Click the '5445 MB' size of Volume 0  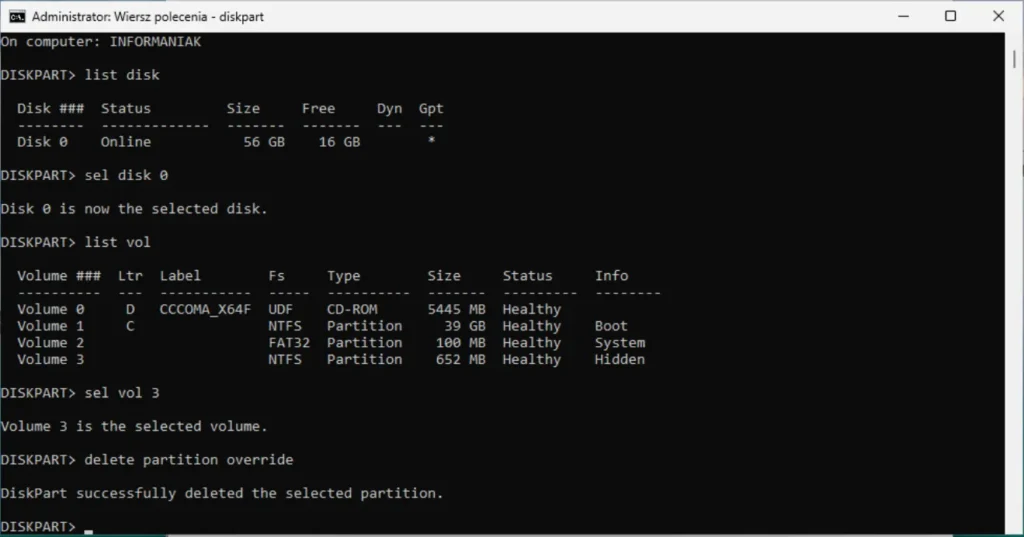click(x=456, y=309)
